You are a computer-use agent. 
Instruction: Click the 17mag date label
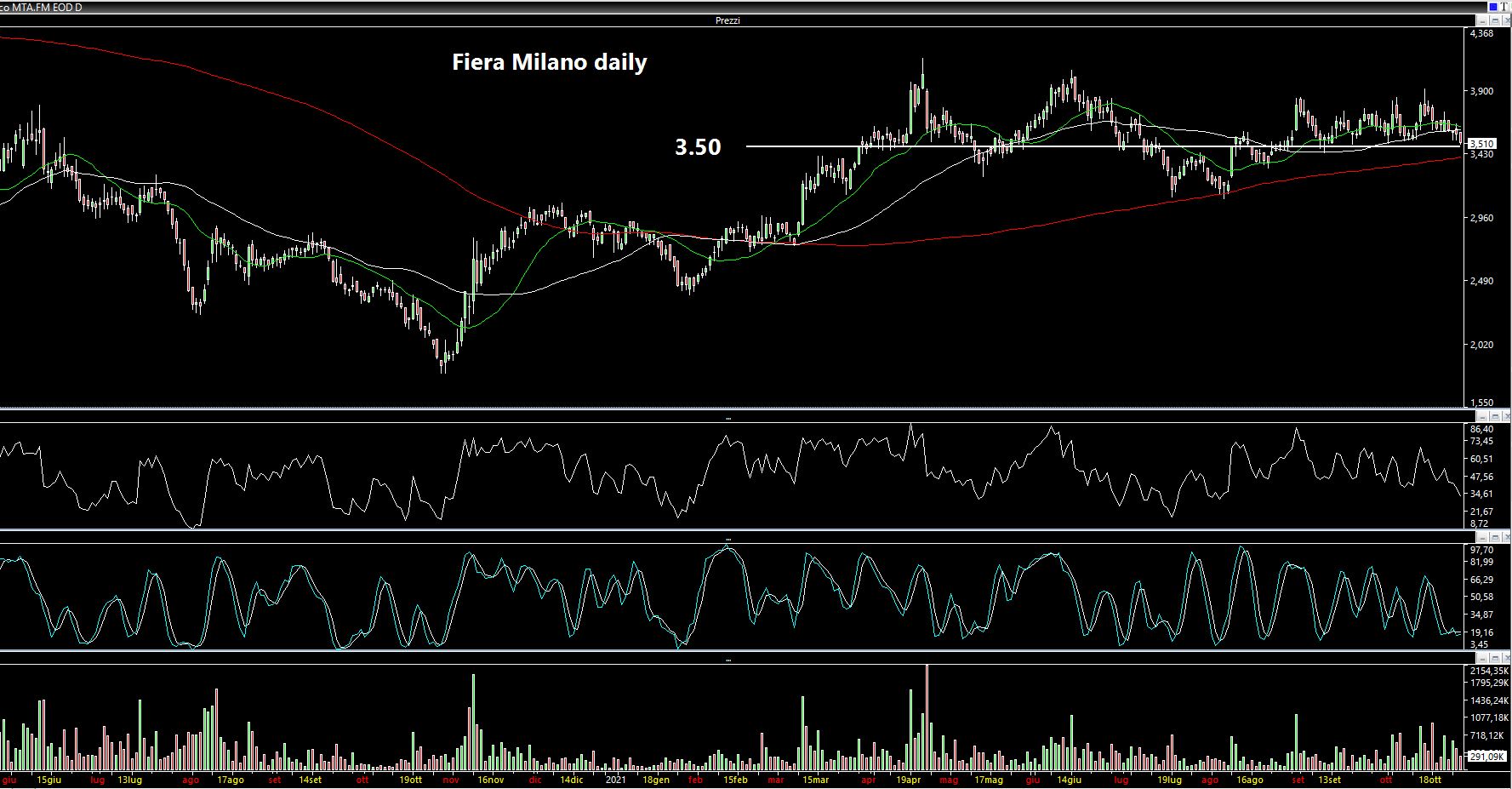989,780
